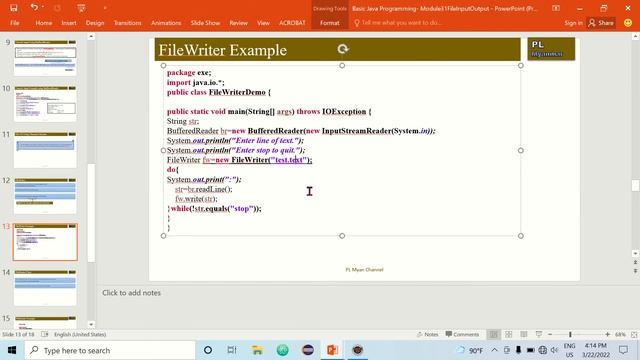The image size is (640, 360).
Task: Zoom out with the minus button
Action: (550, 334)
